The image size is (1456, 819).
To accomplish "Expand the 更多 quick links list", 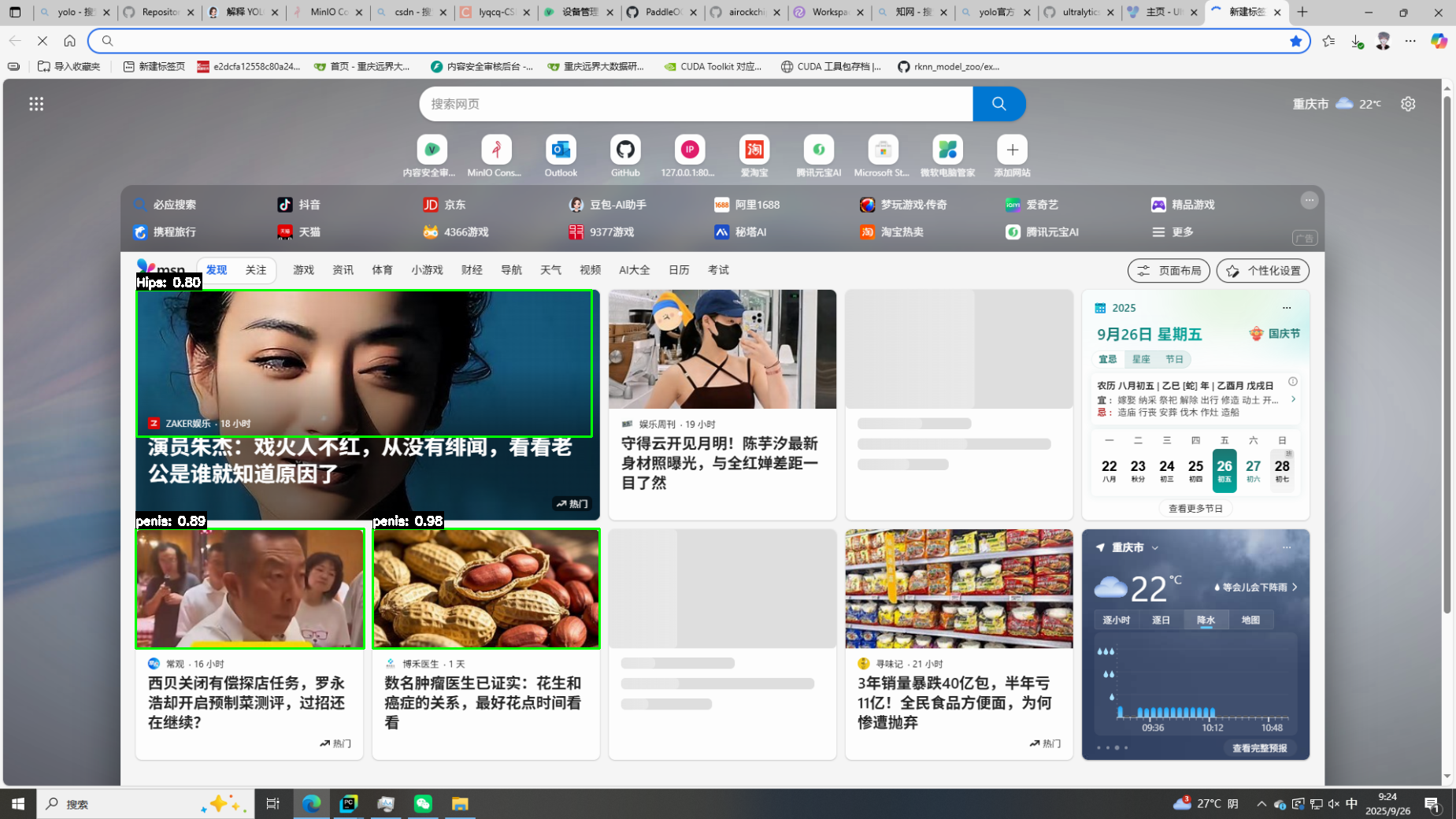I will tap(1173, 232).
